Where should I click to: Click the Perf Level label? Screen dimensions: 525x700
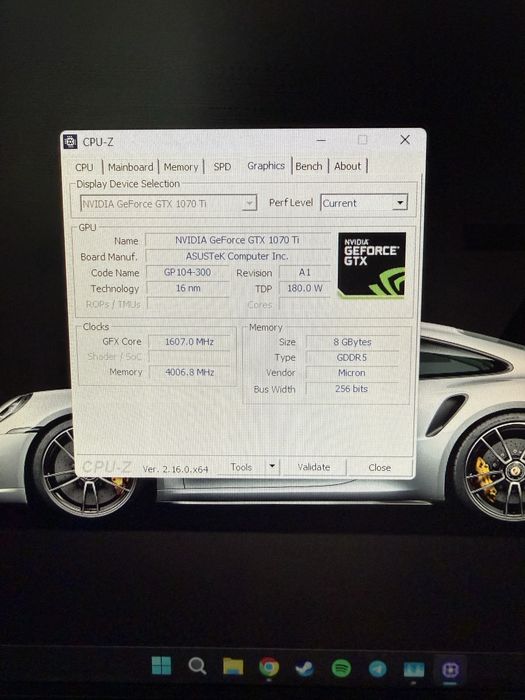tap(291, 203)
